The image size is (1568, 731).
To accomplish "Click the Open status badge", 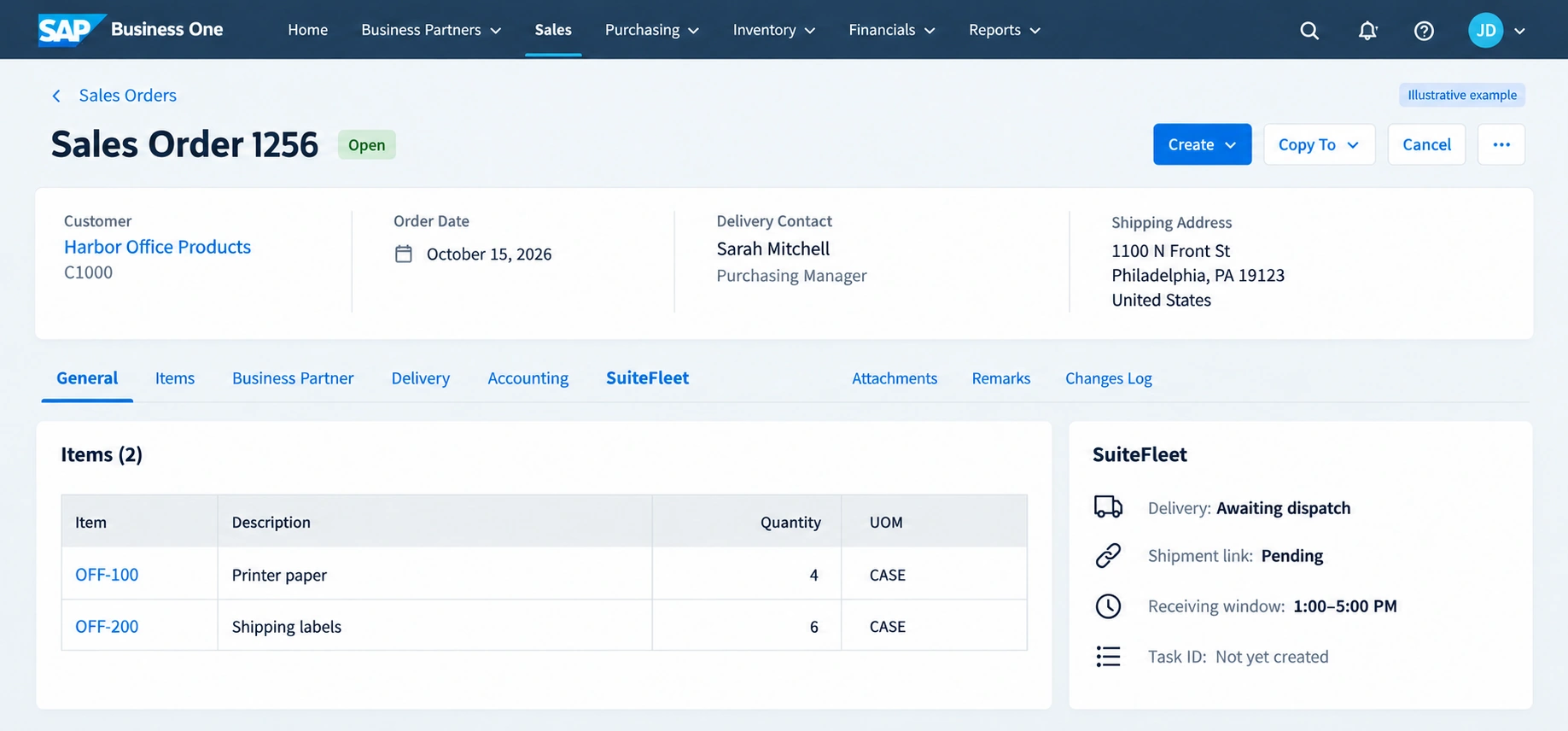I will (x=366, y=145).
